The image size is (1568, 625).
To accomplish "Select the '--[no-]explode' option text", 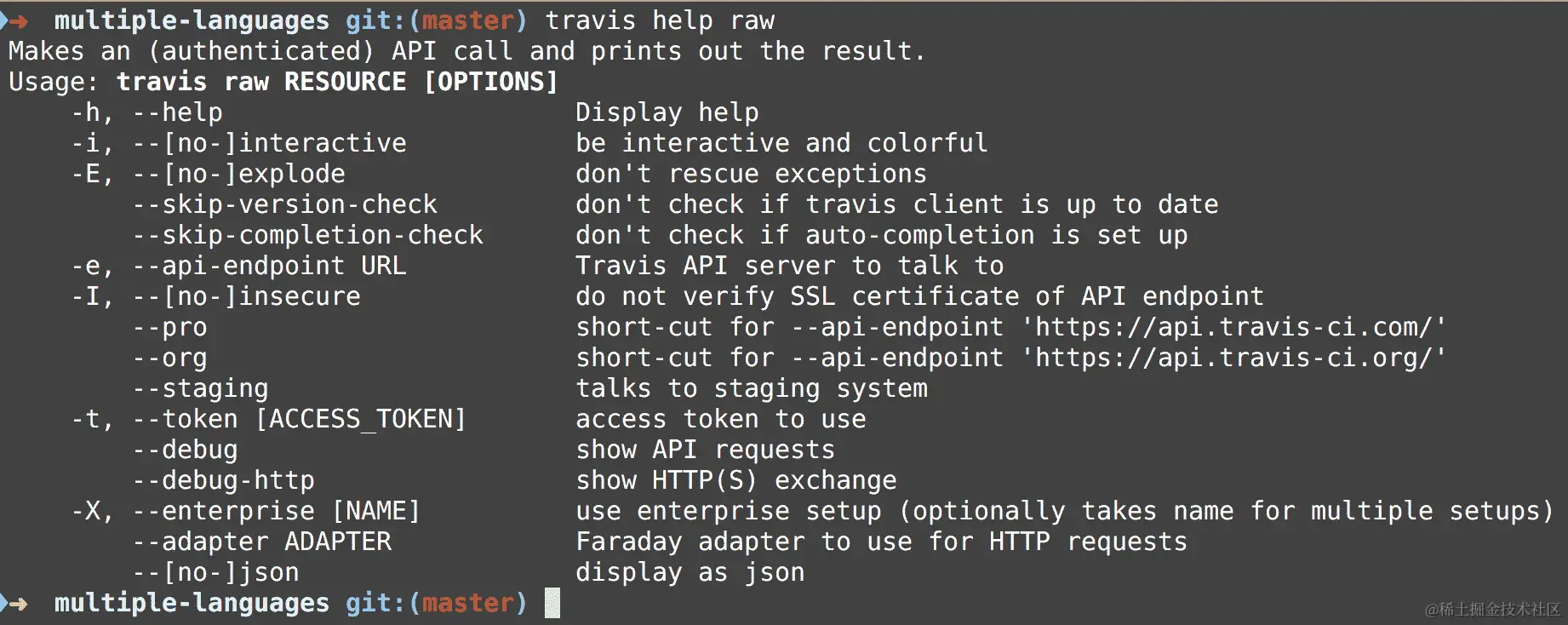I will (x=239, y=174).
